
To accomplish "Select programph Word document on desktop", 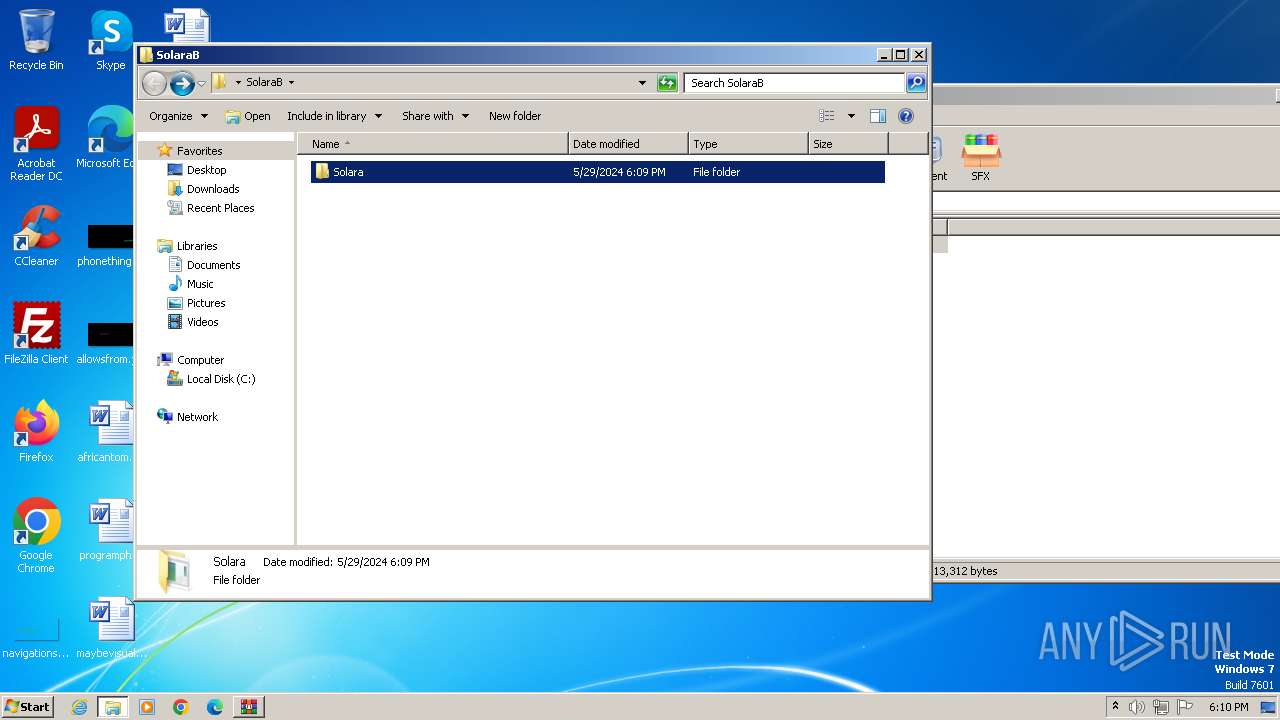I will 106,530.
